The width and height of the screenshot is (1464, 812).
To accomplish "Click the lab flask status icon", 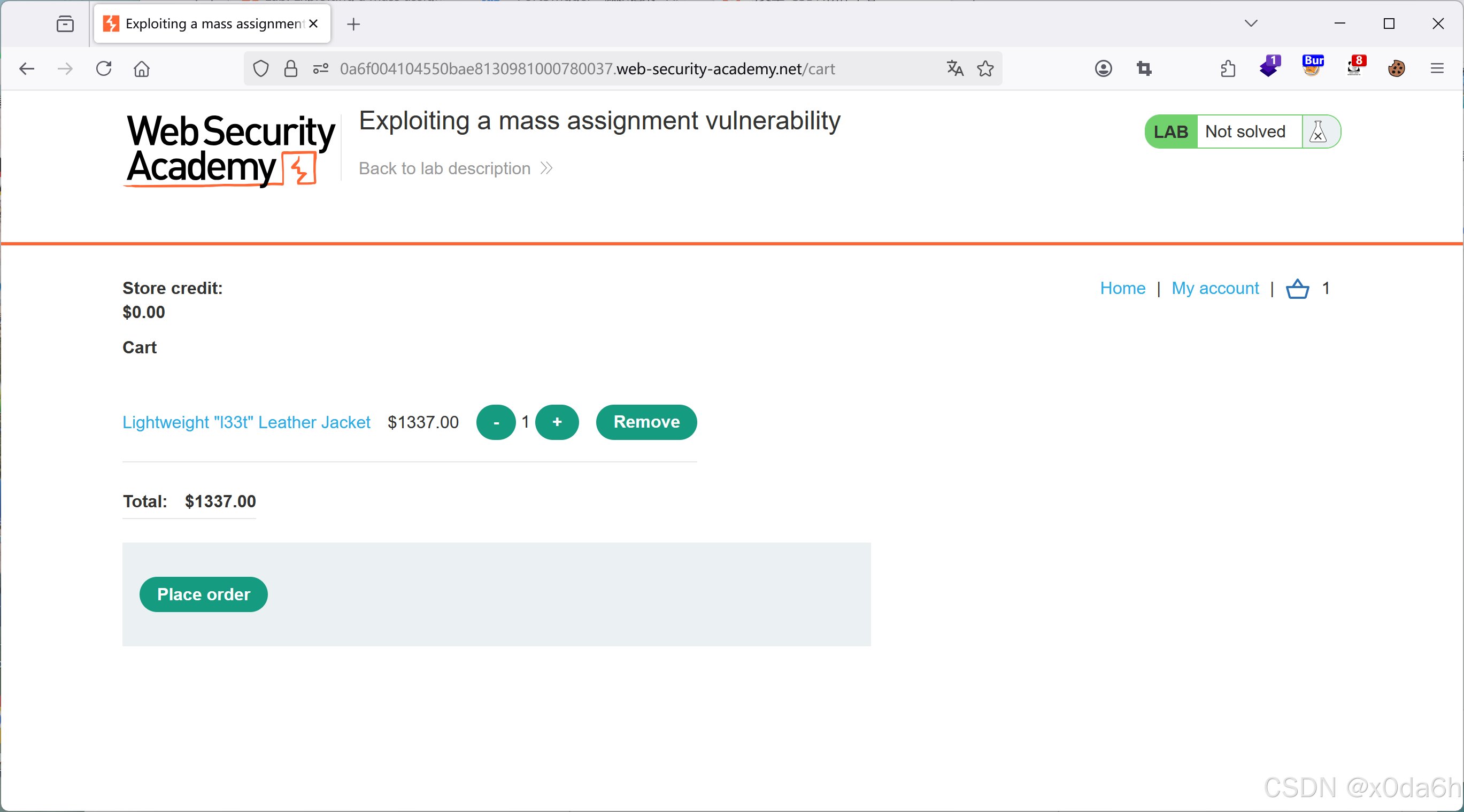I will click(1317, 132).
